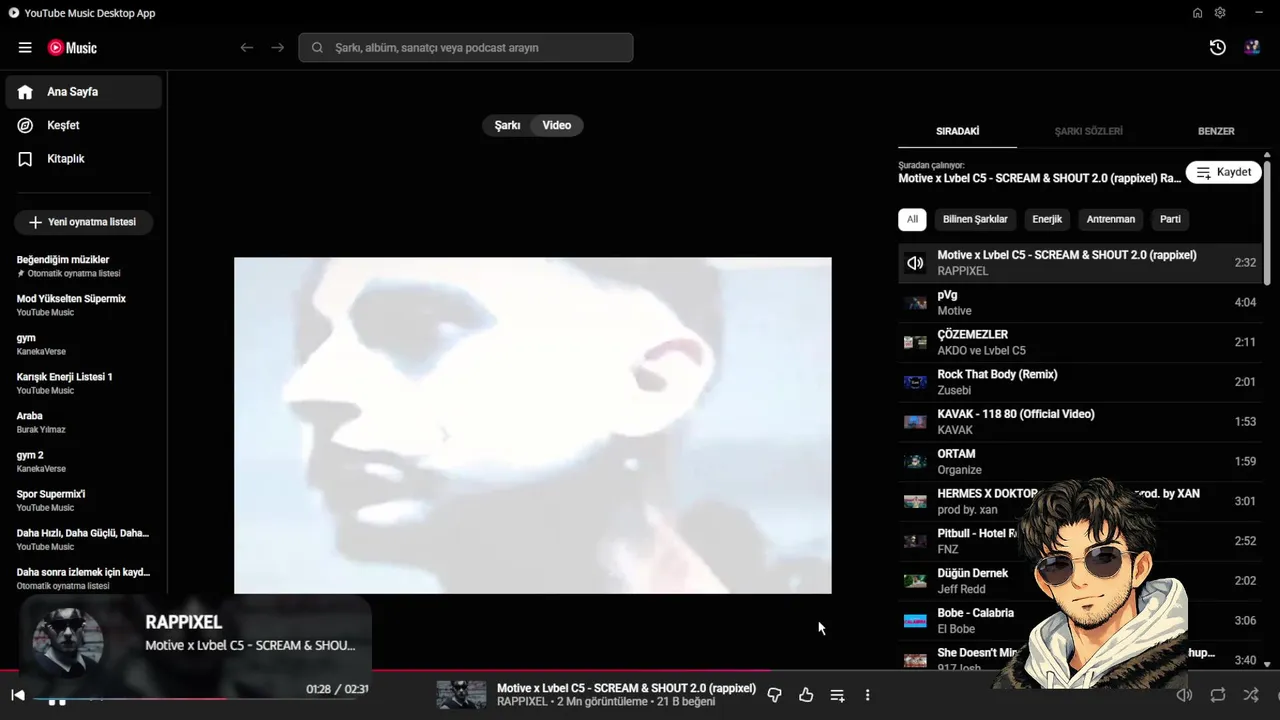The width and height of the screenshot is (1280, 720).
Task: Toggle repeat mode
Action: [1217, 695]
